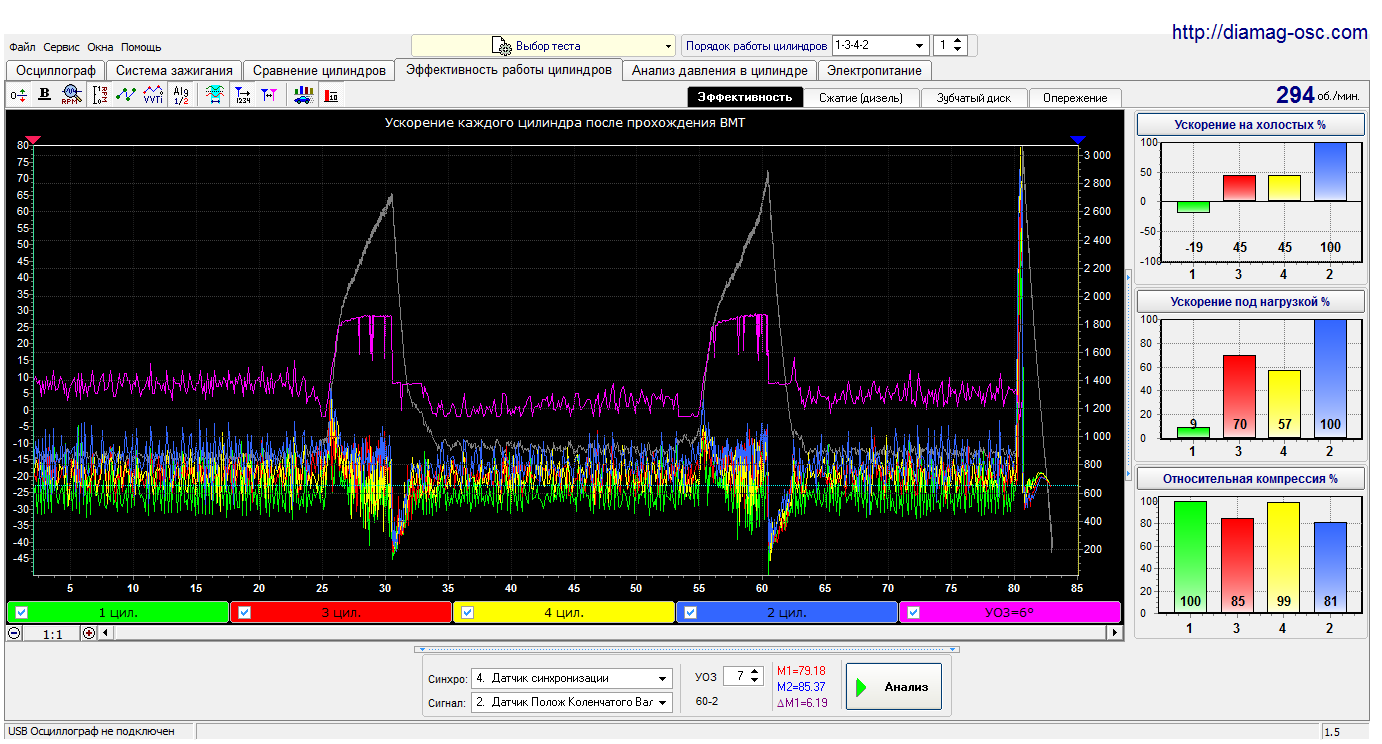Select the green zigzag line graph icon
Image resolution: width=1382 pixels, height=744 pixels.
[x=126, y=95]
